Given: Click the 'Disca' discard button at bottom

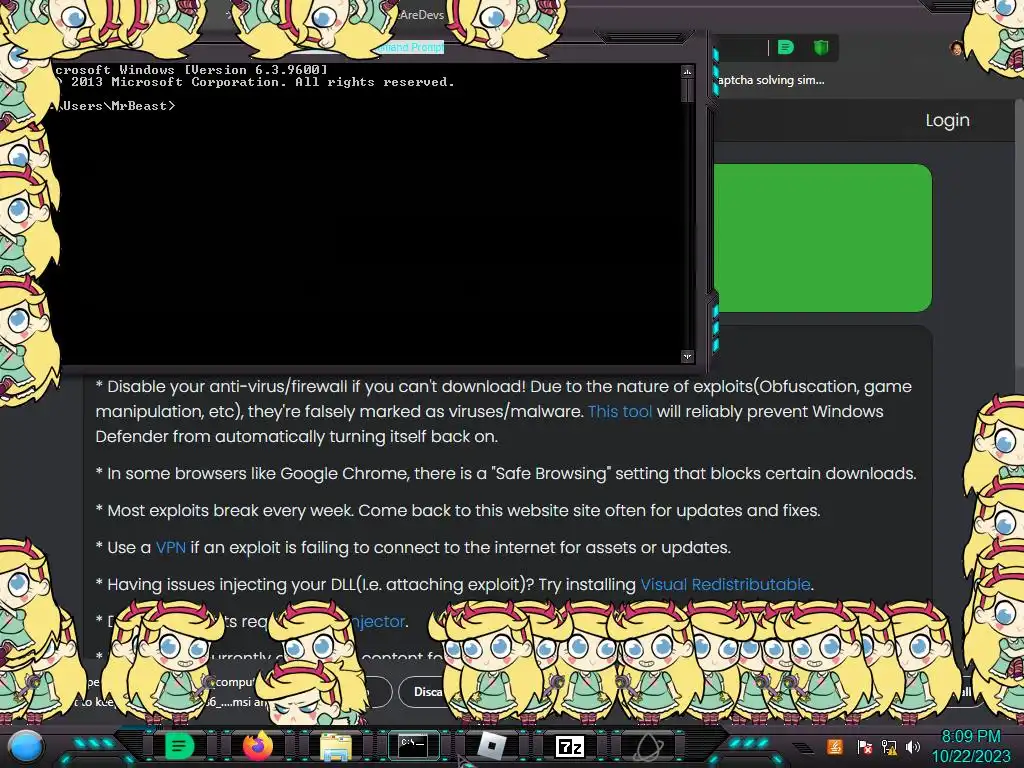Looking at the screenshot, I should click(428, 692).
